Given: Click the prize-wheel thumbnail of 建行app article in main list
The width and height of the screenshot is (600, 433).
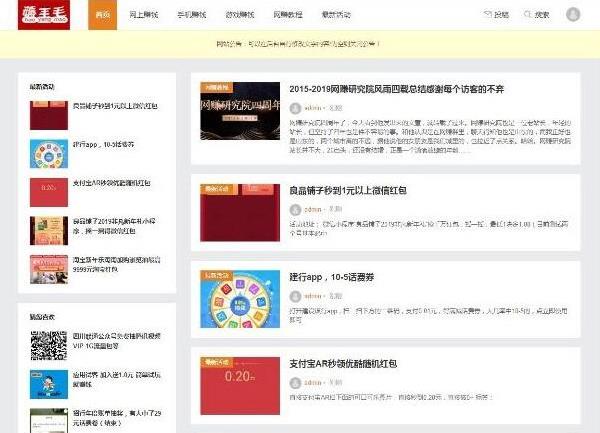Looking at the screenshot, I should tap(240, 299).
